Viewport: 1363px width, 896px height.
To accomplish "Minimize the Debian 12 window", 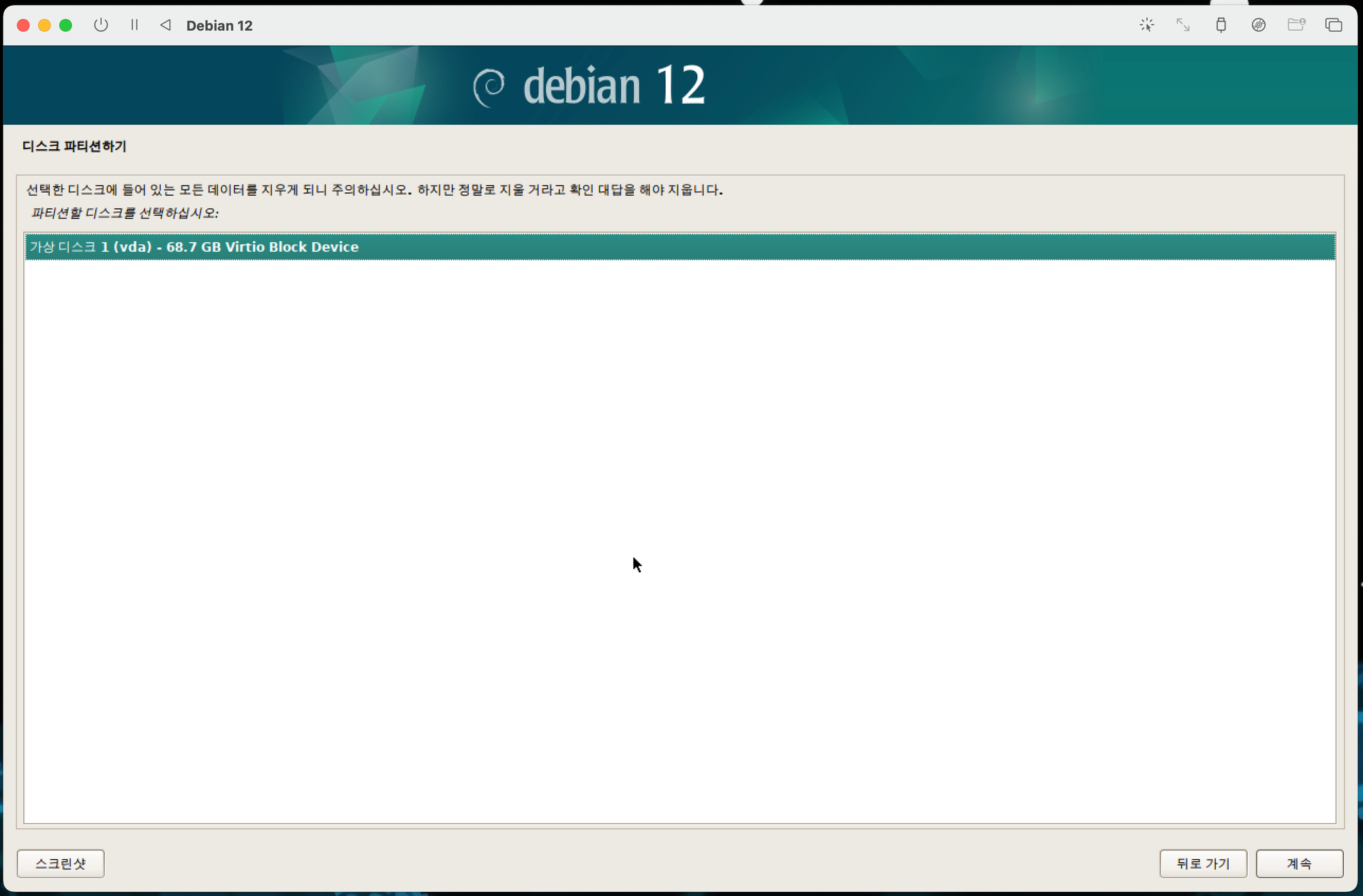I will pyautogui.click(x=44, y=25).
